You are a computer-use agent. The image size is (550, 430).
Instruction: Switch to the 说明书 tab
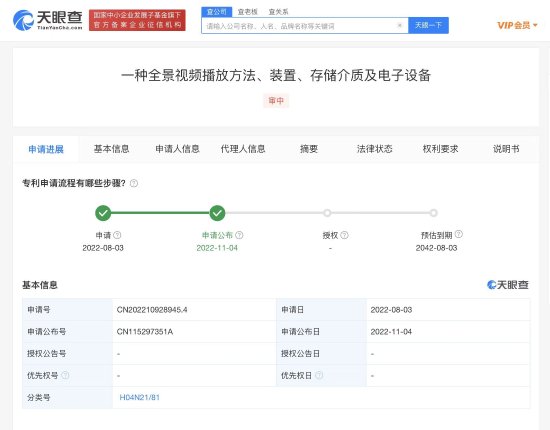click(506, 149)
